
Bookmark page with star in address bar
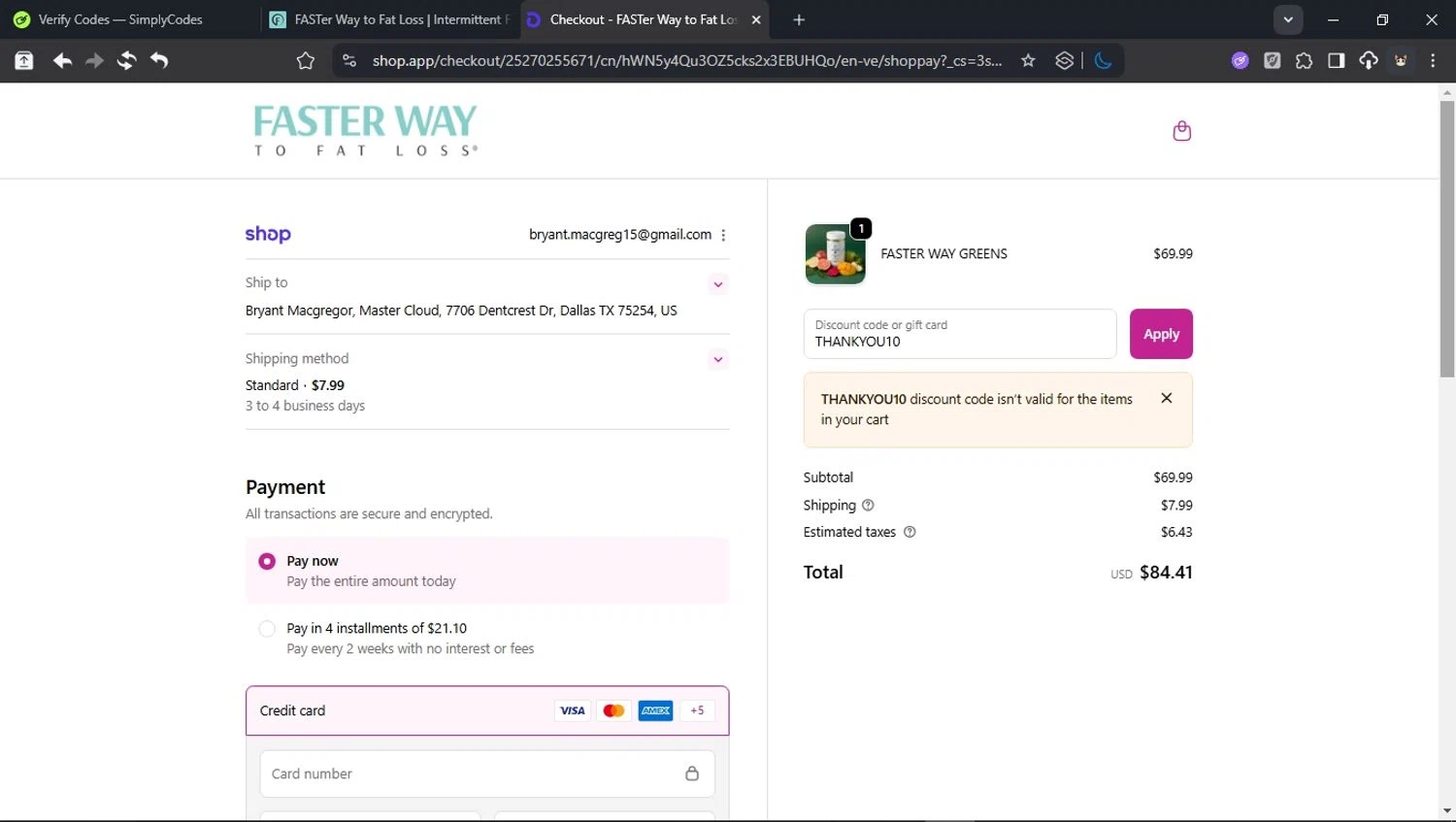pos(1028,61)
